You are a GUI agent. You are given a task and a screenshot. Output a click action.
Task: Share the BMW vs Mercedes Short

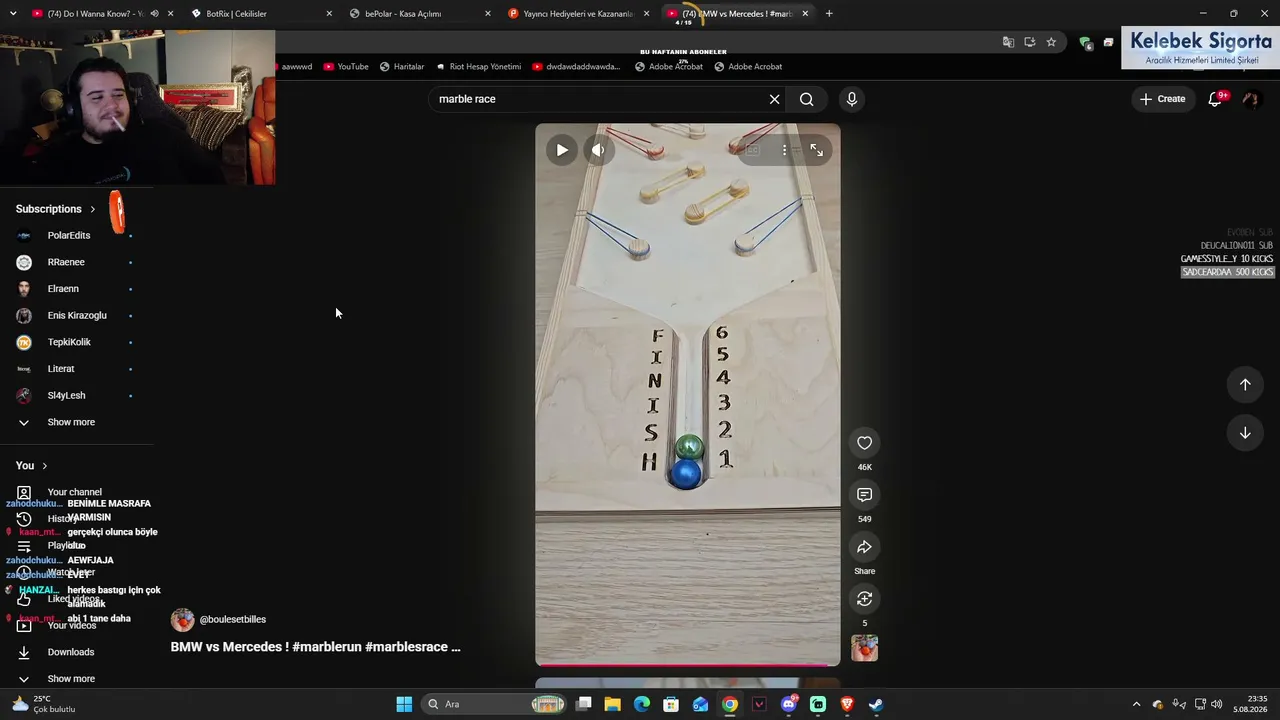(x=865, y=547)
